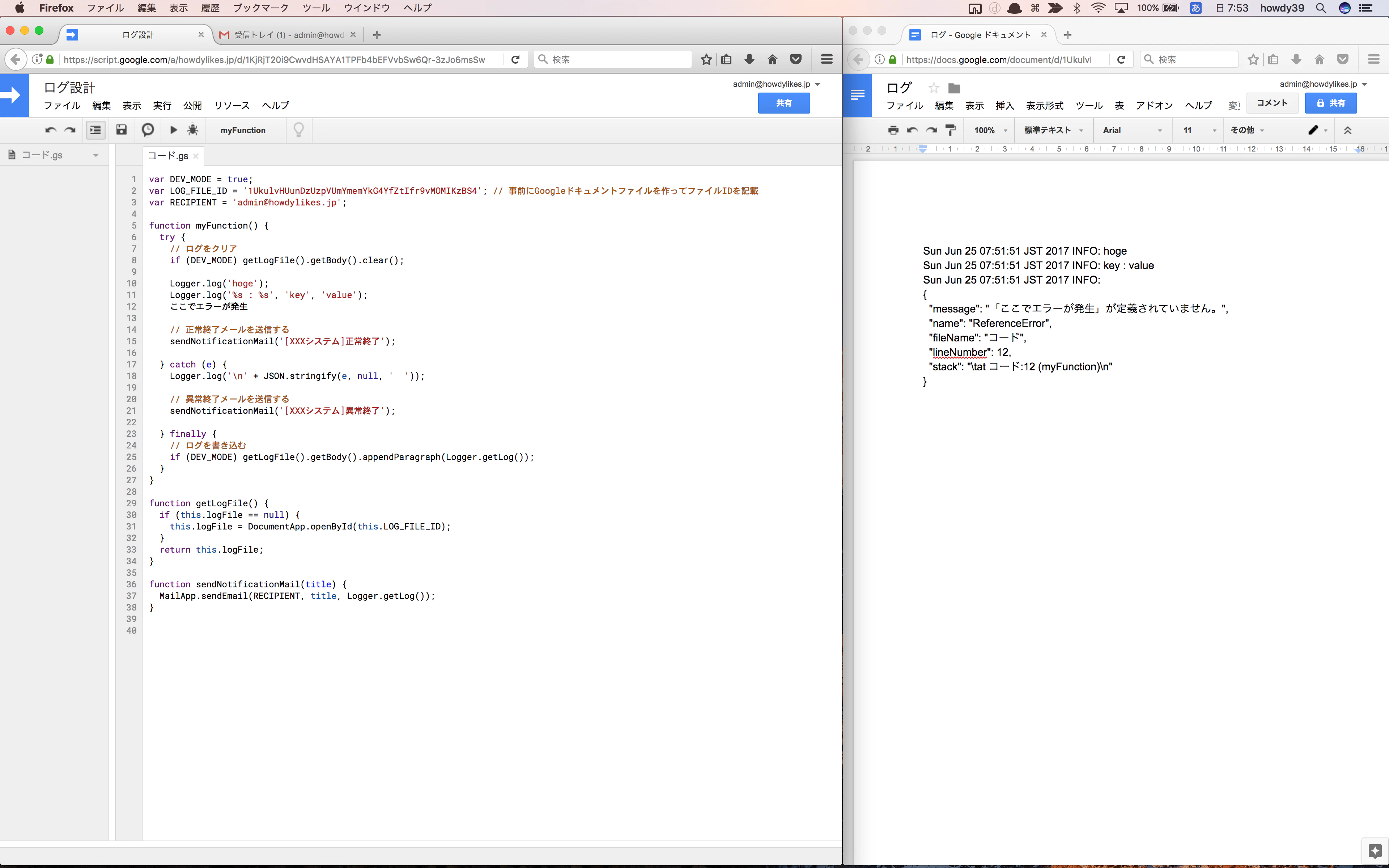Screen dimensions: 1389x868
Task: Open the 100% zoom dropdown in Docs
Action: pos(991,130)
